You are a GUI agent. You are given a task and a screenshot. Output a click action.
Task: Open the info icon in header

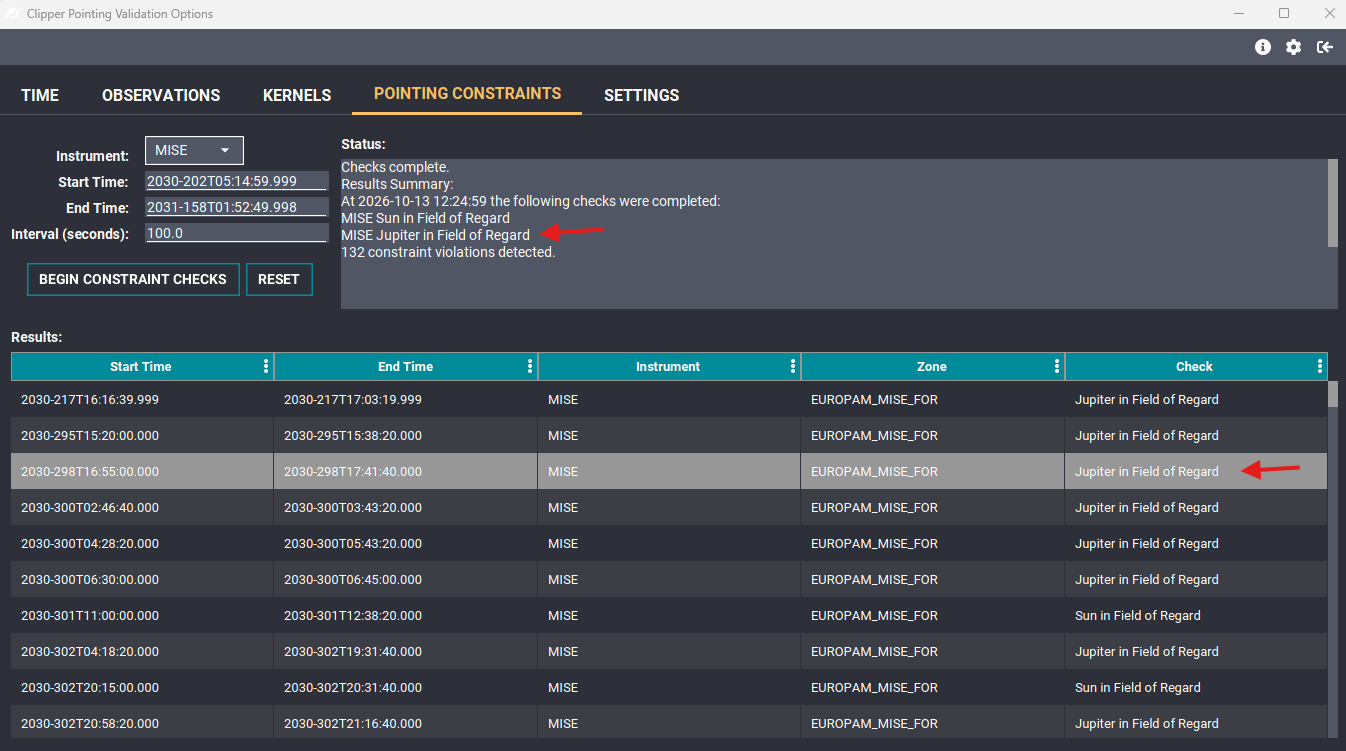[x=1263, y=47]
